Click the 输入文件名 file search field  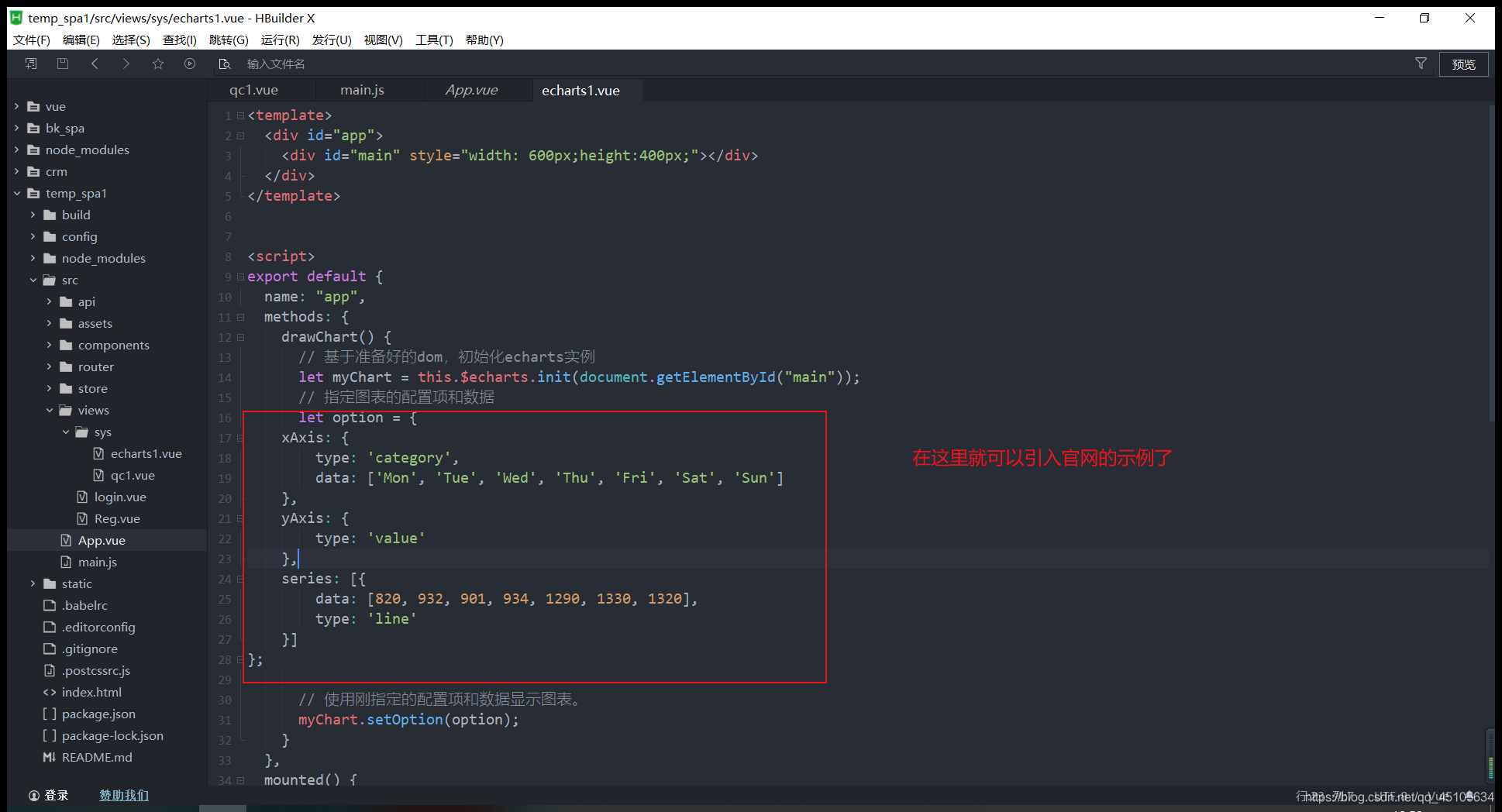click(276, 64)
